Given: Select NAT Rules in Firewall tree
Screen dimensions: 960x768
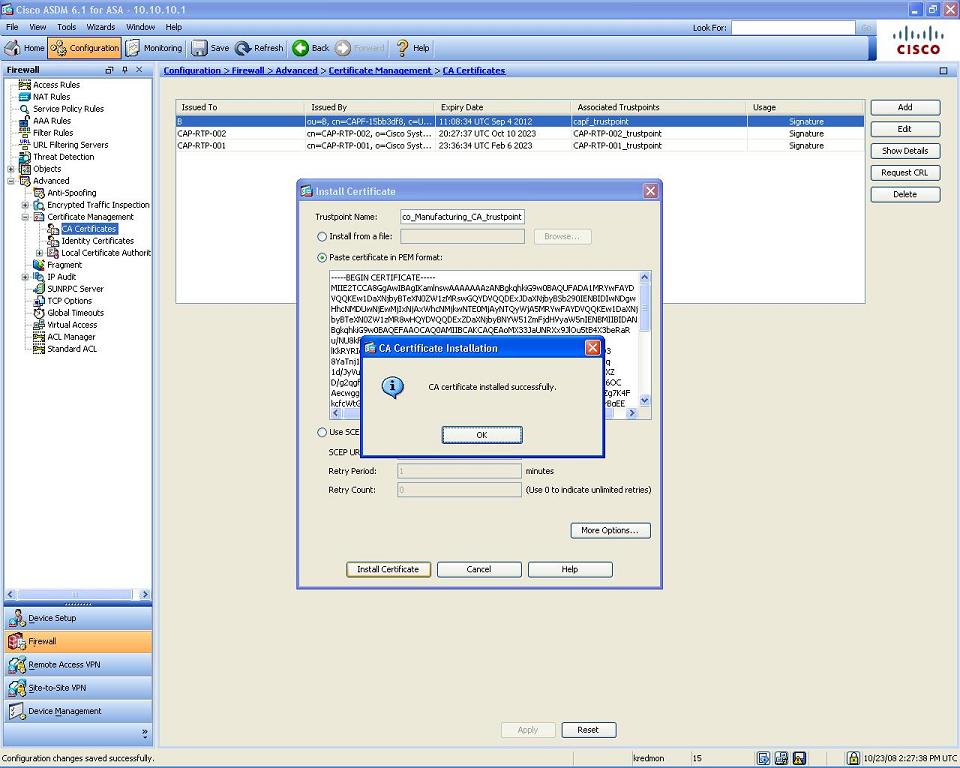Looking at the screenshot, I should (51, 97).
